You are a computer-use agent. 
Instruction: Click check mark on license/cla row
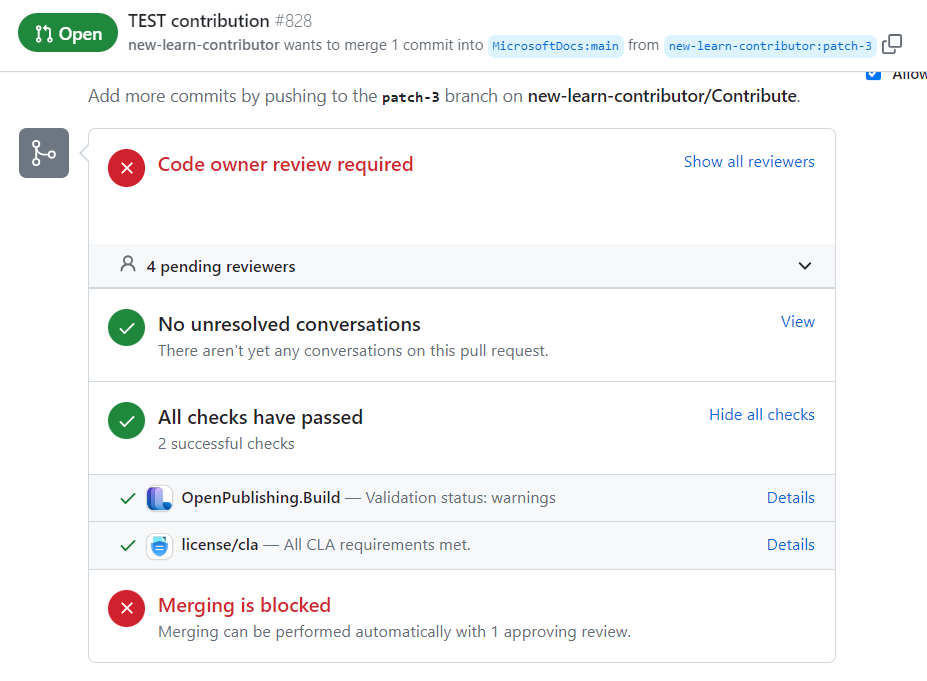(x=128, y=546)
